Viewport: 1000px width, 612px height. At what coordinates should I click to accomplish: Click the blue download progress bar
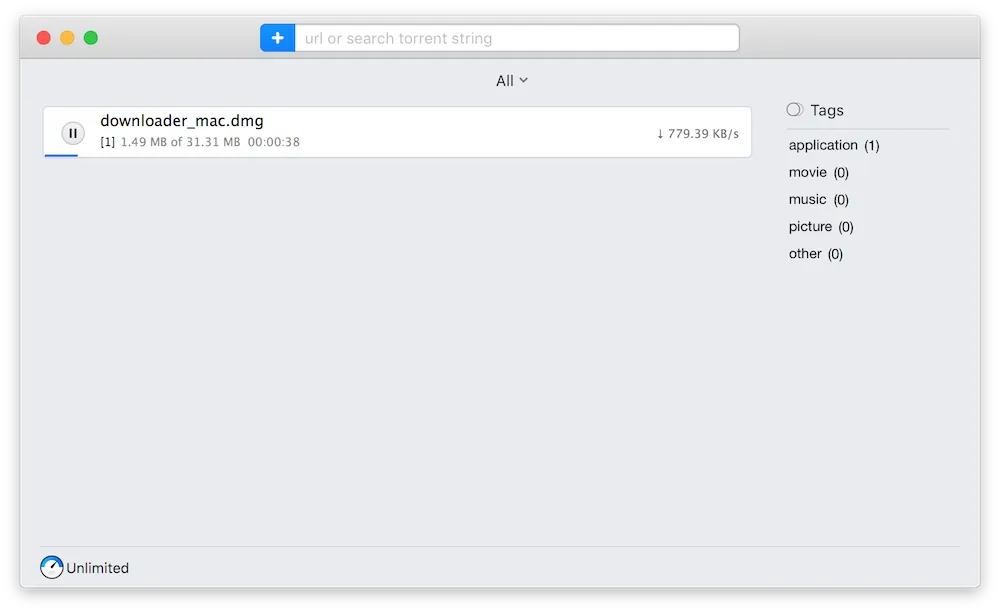[61, 155]
